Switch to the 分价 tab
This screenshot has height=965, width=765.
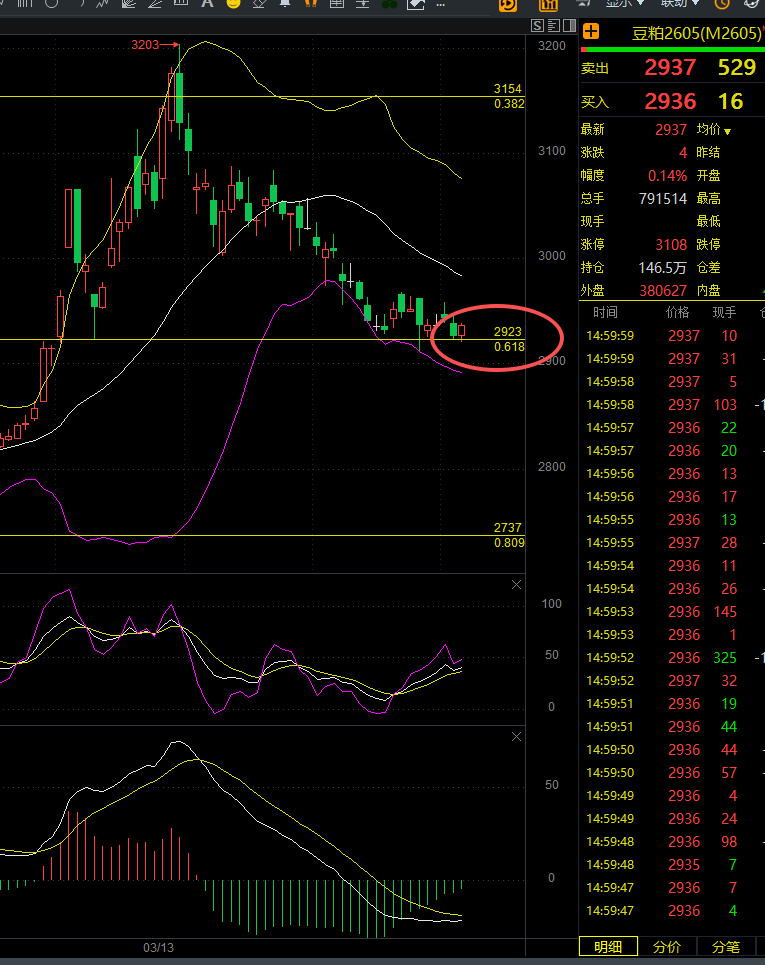tap(667, 947)
